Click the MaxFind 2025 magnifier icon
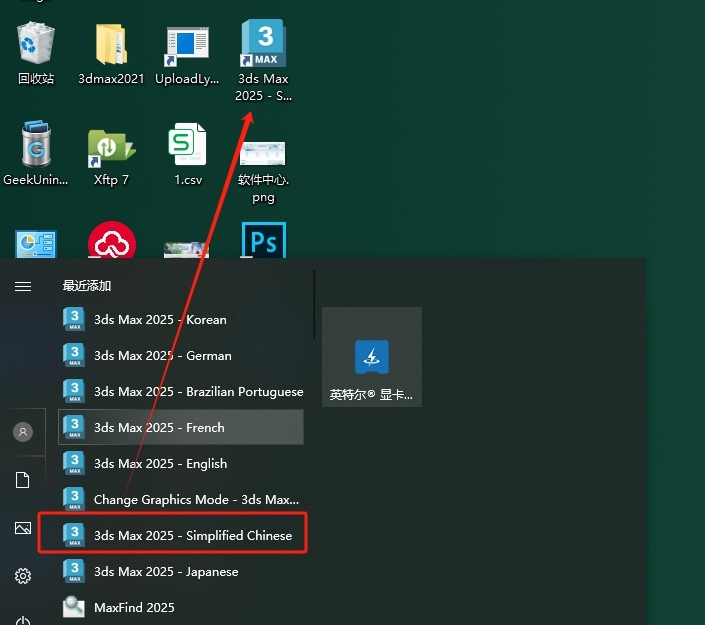The image size is (705, 625). (x=74, y=607)
